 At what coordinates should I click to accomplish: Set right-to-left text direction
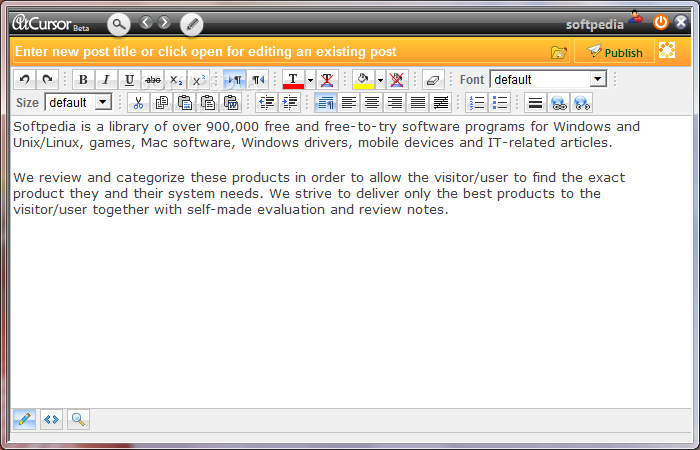pyautogui.click(x=258, y=80)
